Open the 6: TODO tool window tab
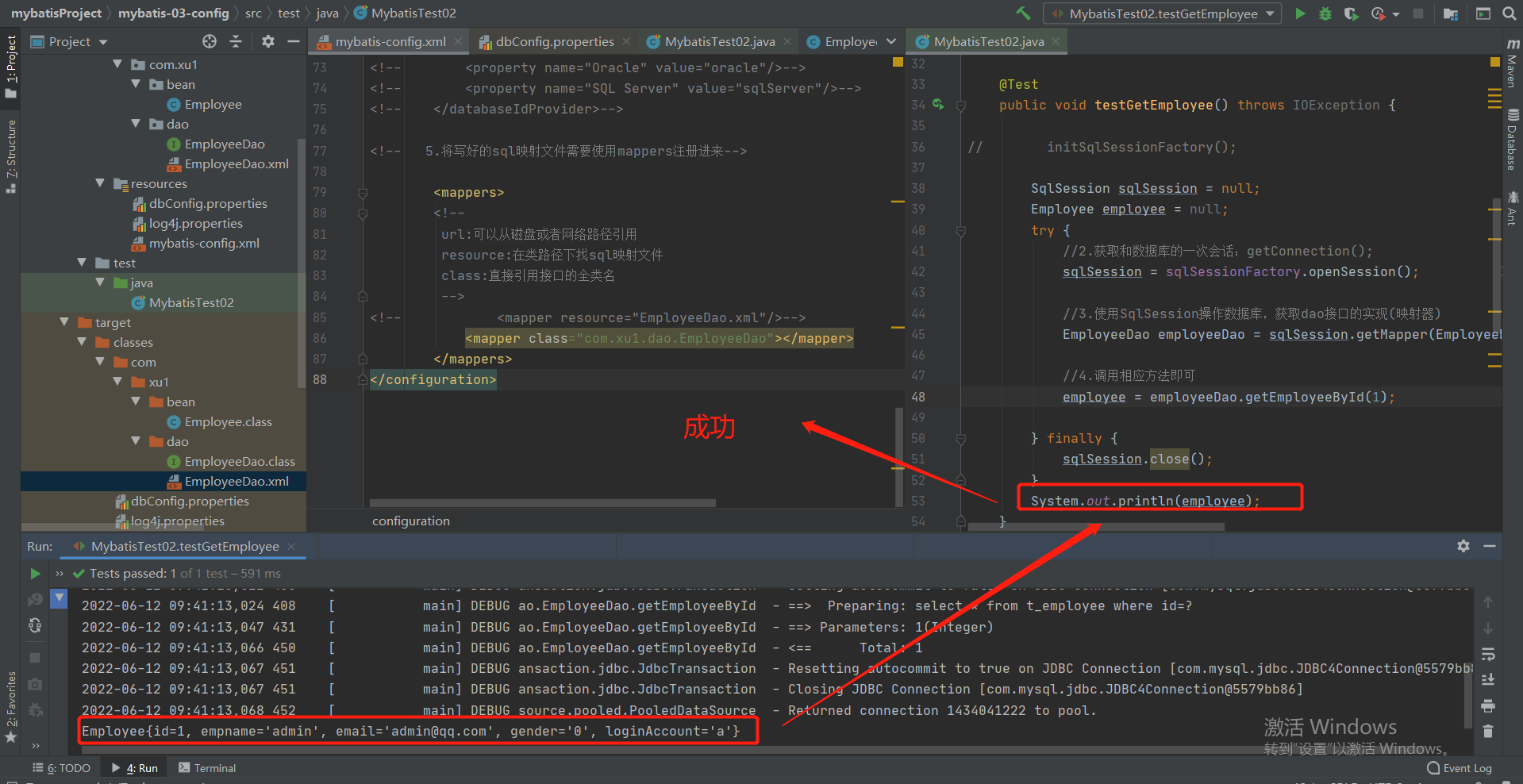Viewport: 1523px width, 784px height. point(62,768)
